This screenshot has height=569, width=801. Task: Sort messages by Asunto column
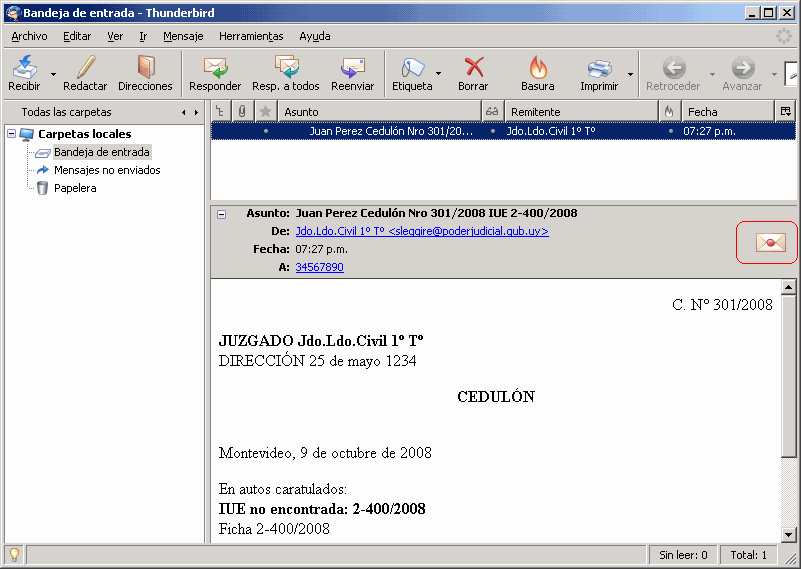coord(380,111)
